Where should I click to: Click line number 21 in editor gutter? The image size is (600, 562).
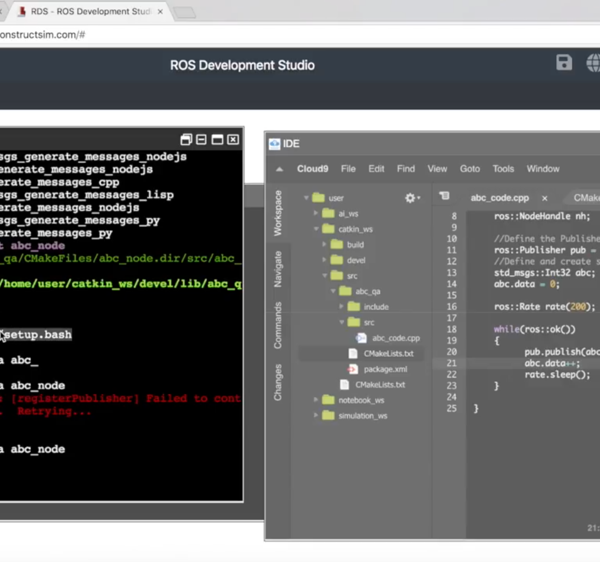pyautogui.click(x=452, y=363)
